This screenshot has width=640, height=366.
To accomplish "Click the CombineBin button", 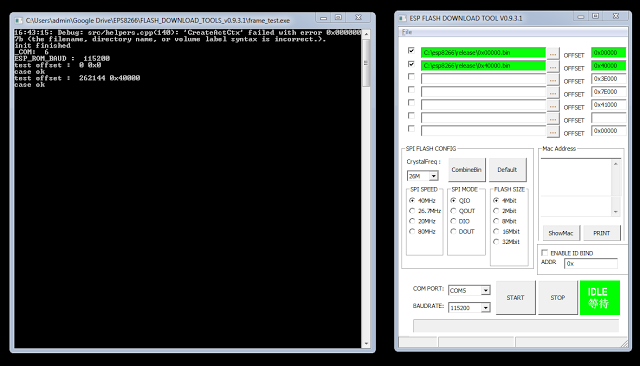I will (x=467, y=170).
